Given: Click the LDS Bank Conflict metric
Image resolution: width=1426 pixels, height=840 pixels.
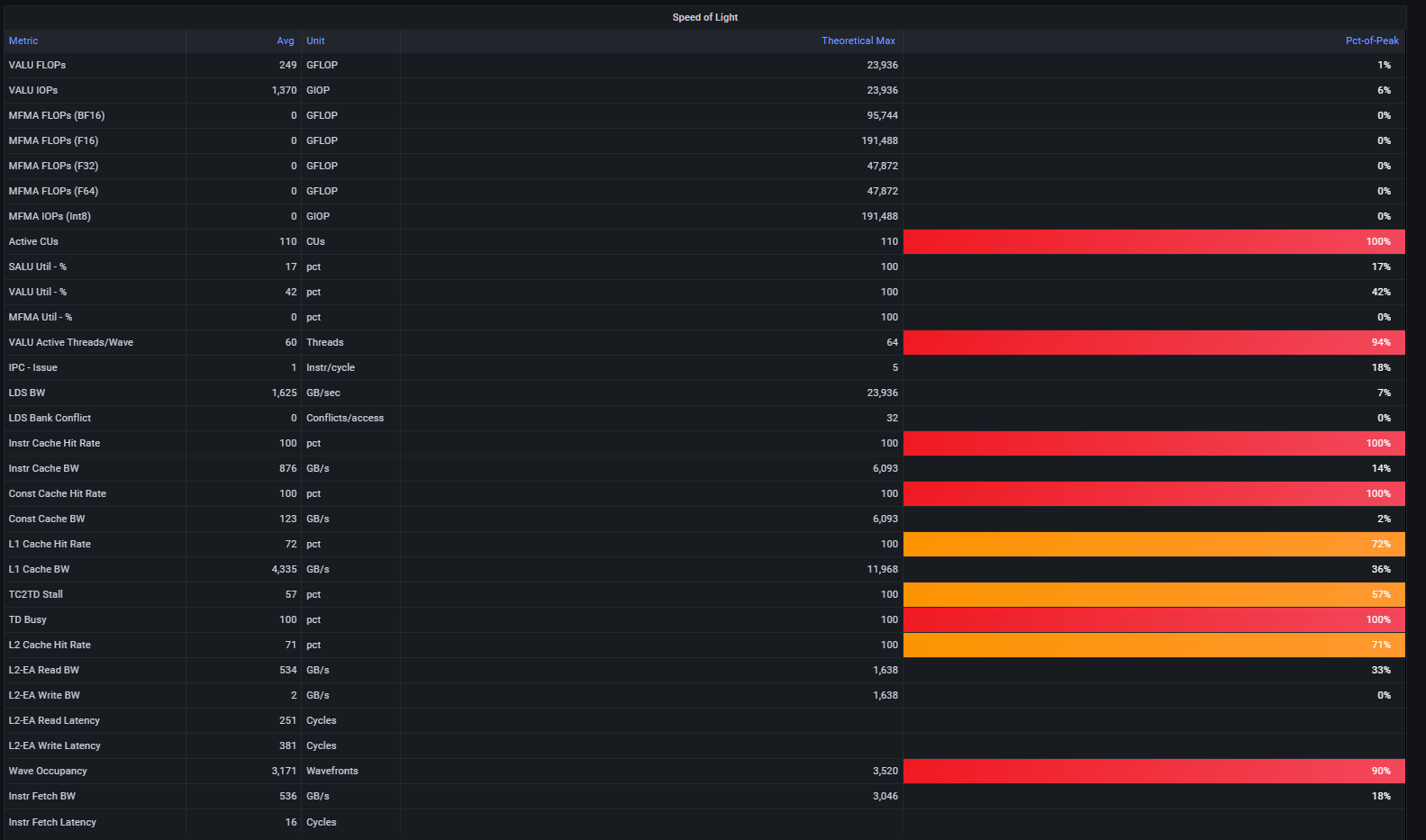Looking at the screenshot, I should pos(50,418).
